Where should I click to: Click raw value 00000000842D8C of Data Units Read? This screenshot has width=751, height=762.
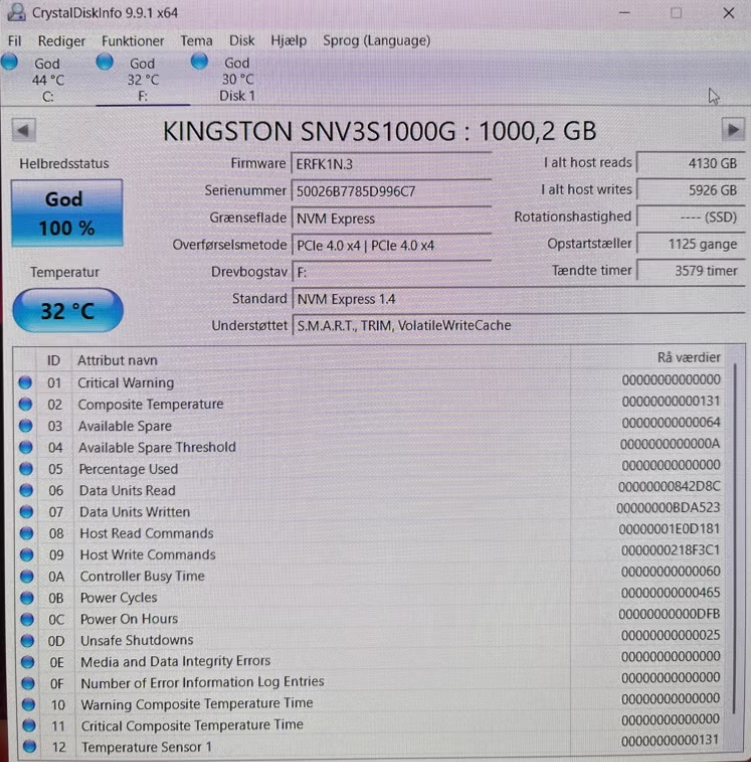pos(669,486)
